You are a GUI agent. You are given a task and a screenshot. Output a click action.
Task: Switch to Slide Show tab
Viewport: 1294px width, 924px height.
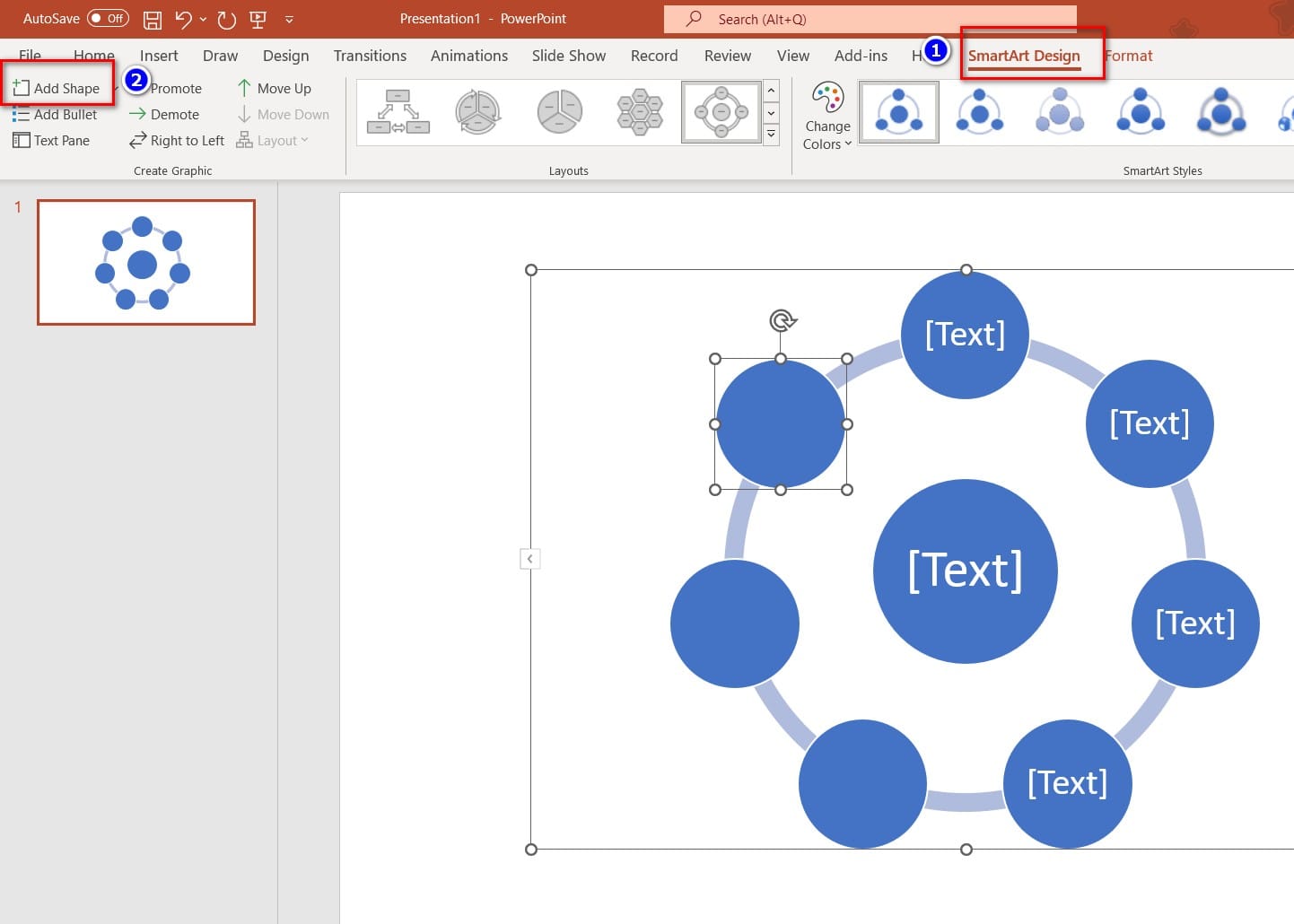[x=569, y=56]
